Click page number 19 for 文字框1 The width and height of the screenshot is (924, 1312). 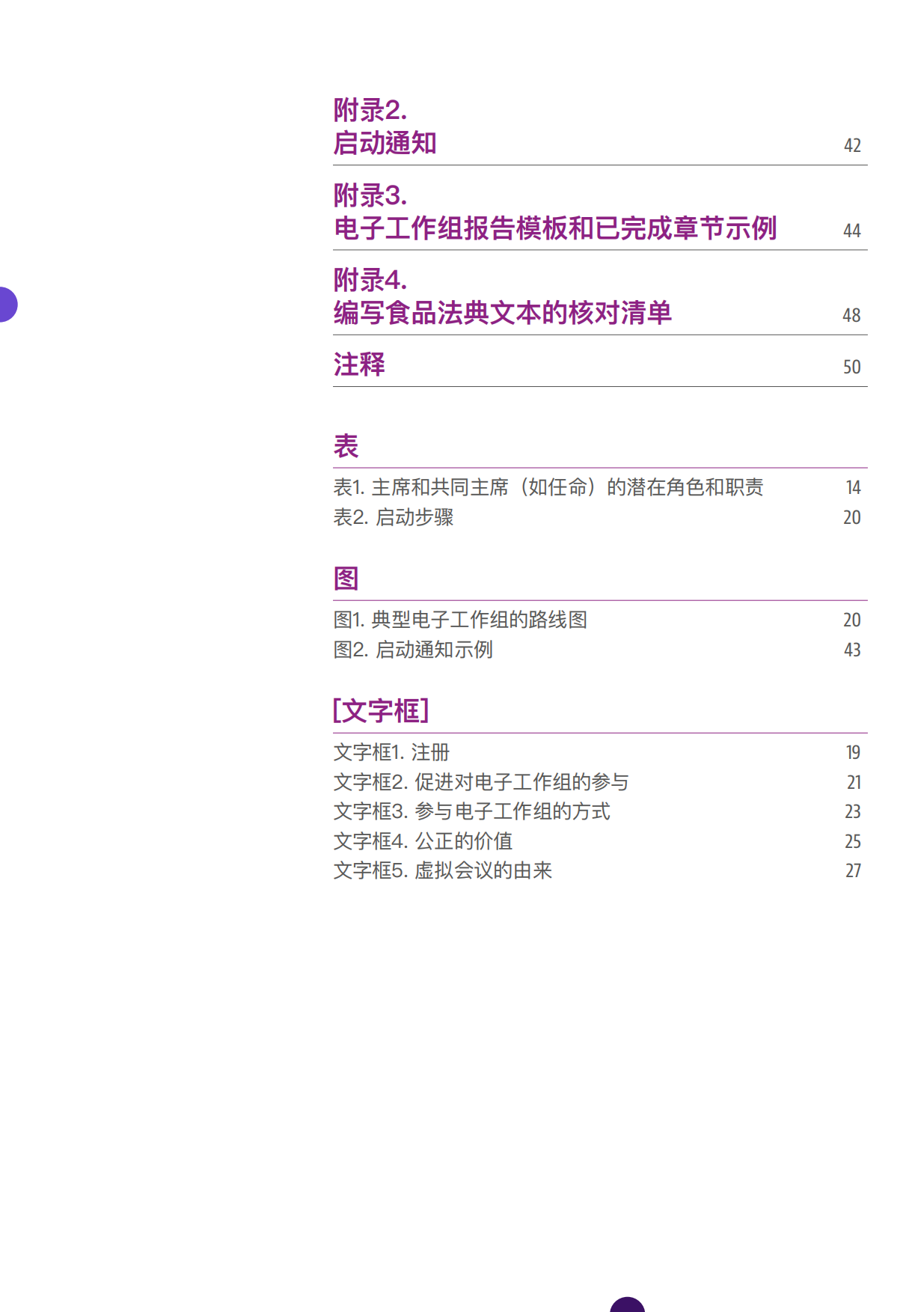coord(854,752)
